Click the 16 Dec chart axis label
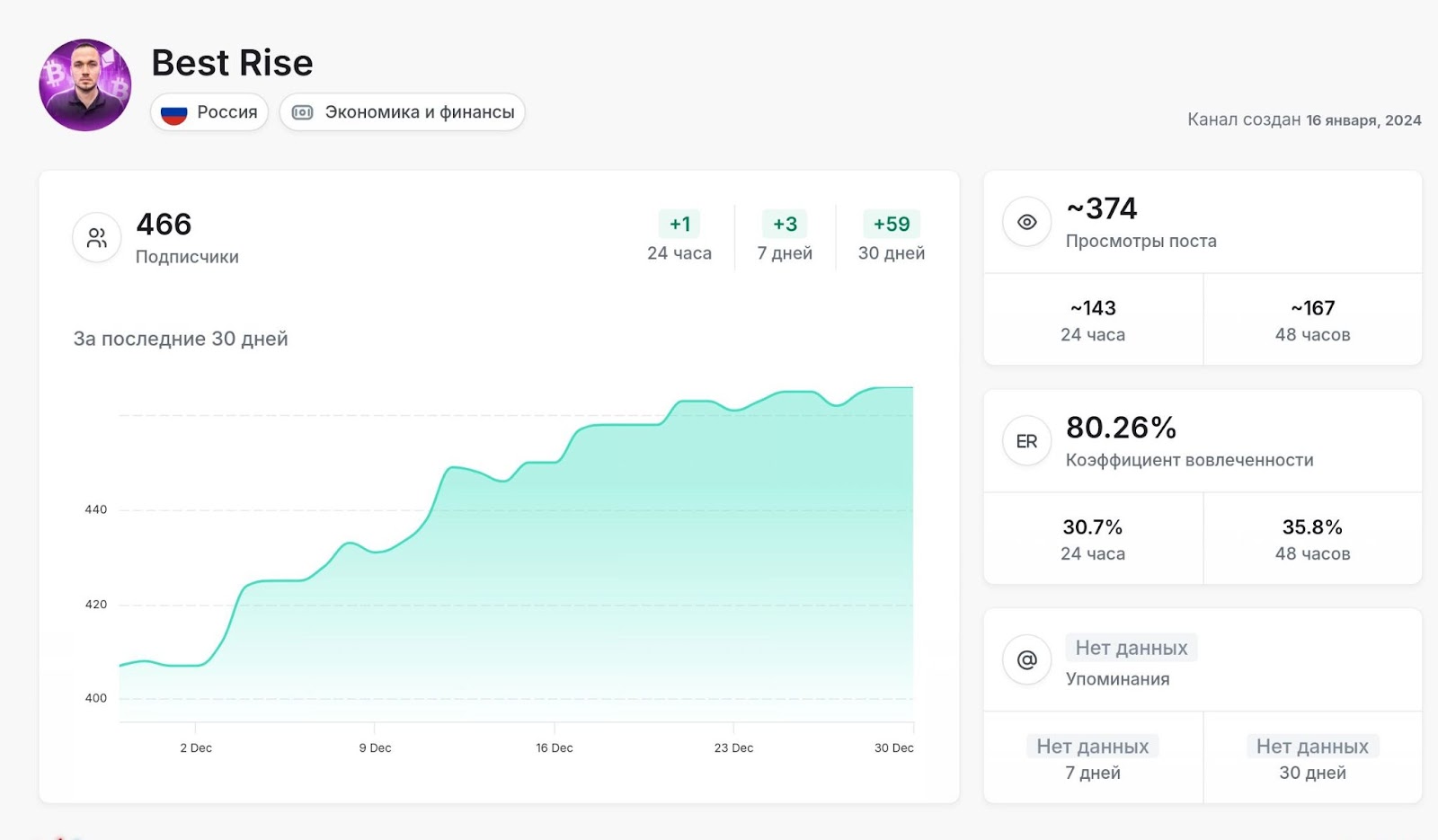The width and height of the screenshot is (1438, 840). coord(555,747)
